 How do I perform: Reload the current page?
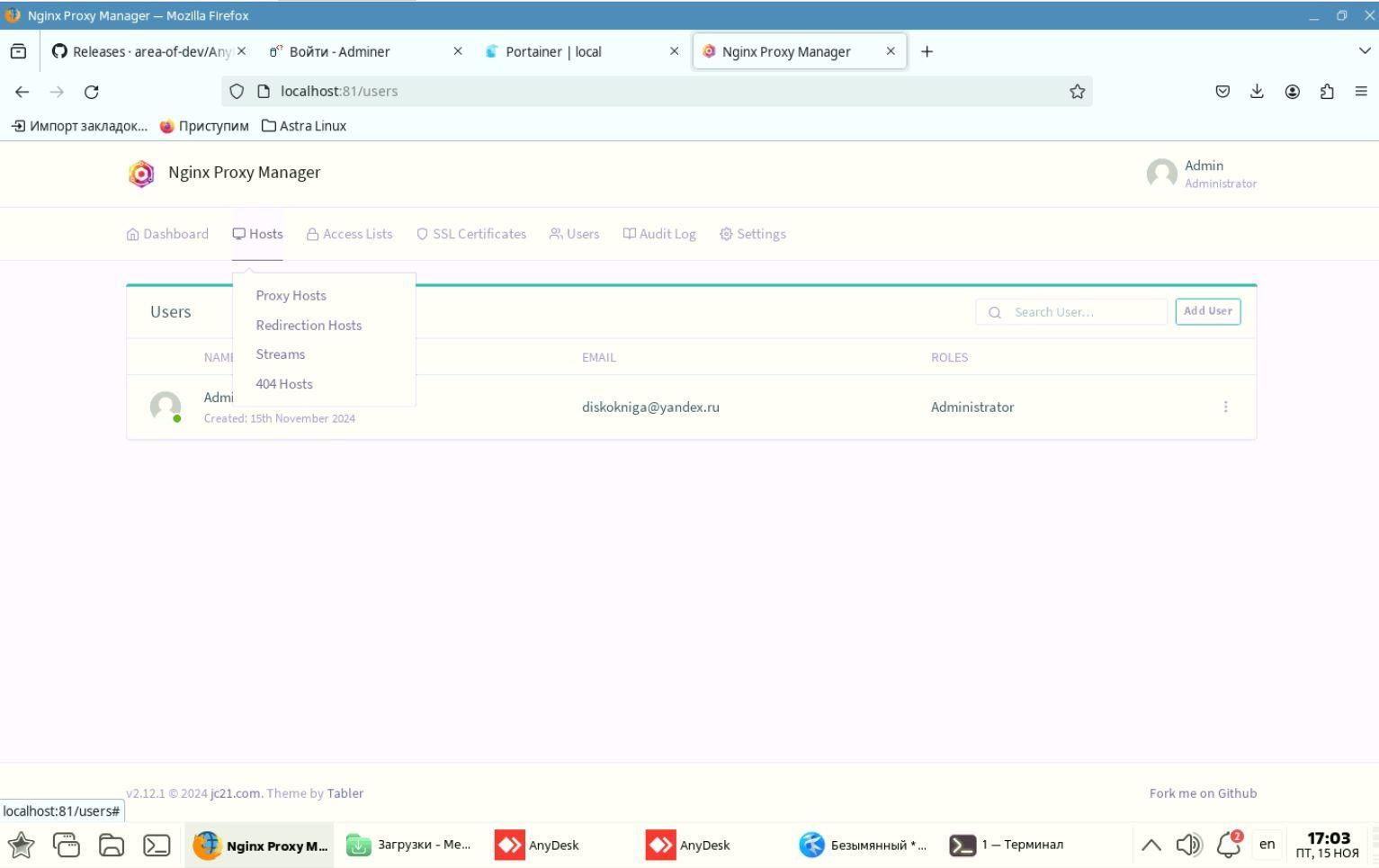point(91,92)
